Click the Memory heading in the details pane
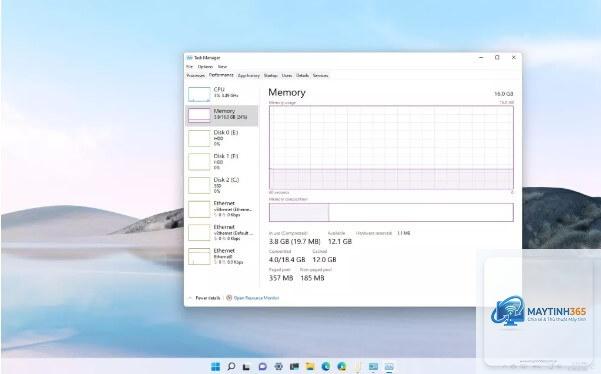This screenshot has height=374, width=601. (287, 92)
